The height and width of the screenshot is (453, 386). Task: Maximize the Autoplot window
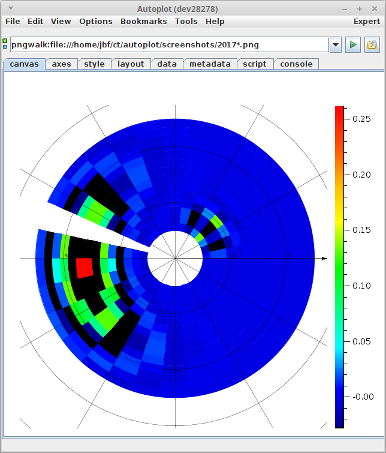[359, 9]
